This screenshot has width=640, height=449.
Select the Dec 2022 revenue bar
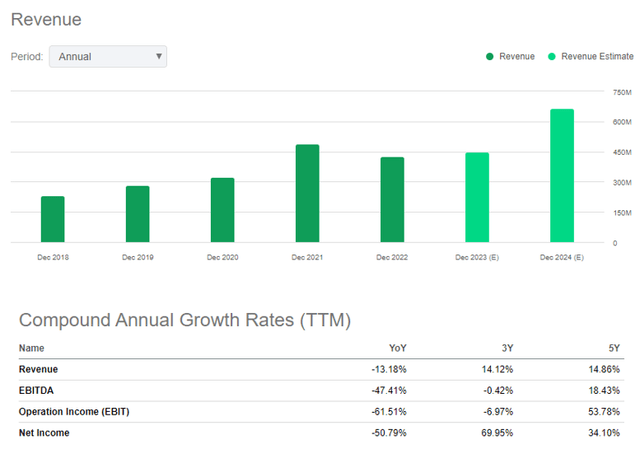tap(392, 200)
